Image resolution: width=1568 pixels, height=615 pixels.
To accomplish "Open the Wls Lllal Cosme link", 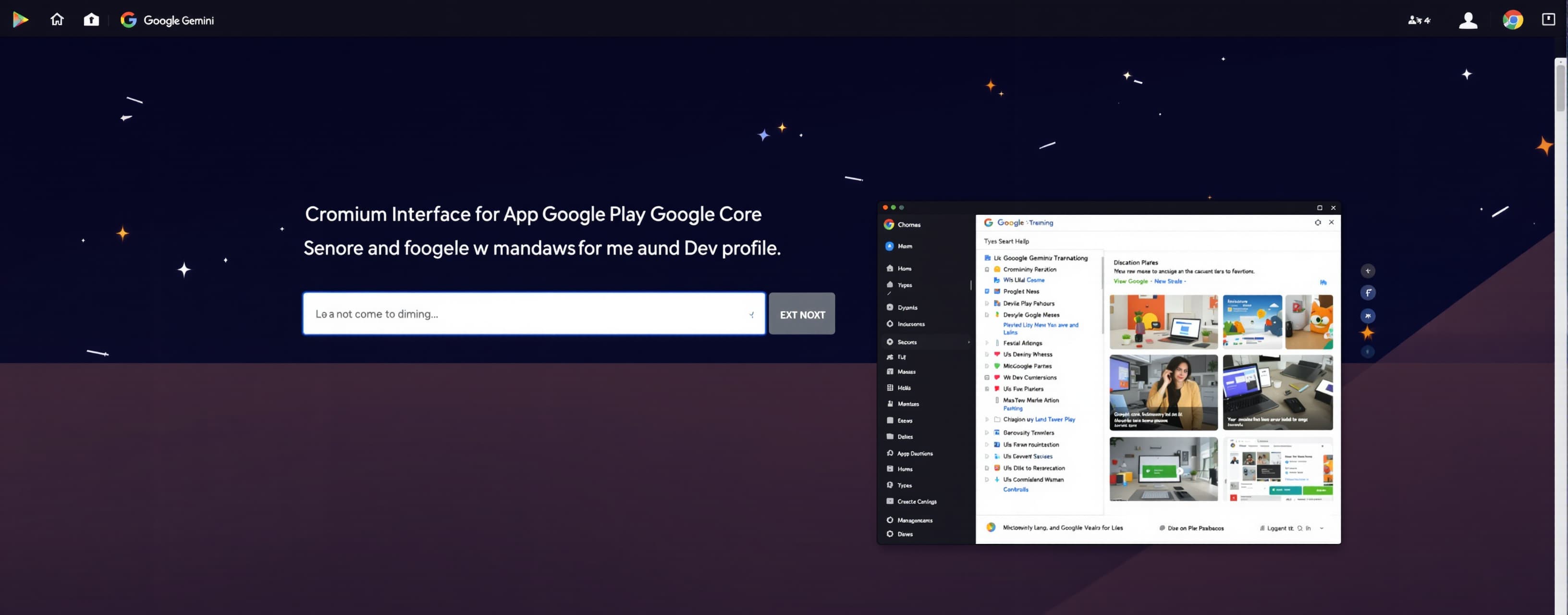I will 1023,280.
